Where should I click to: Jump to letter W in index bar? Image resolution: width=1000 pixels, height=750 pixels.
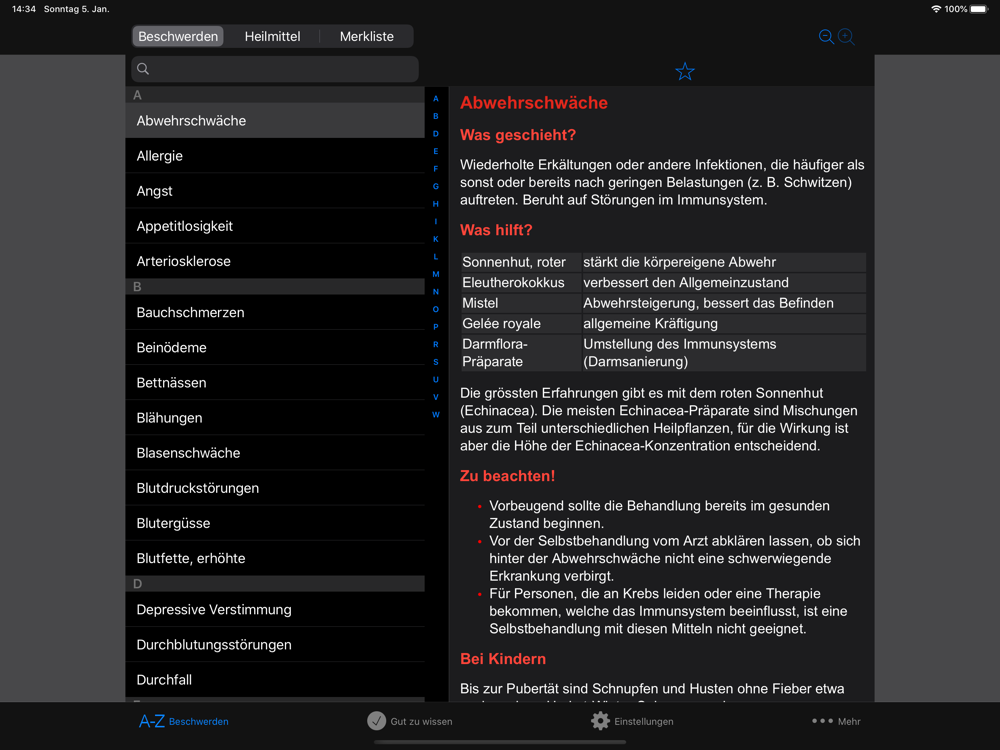[436, 415]
